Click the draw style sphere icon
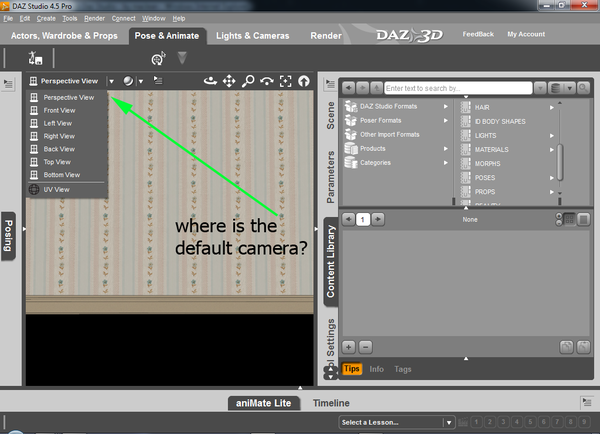Viewport: 600px width, 434px height. tap(128, 81)
